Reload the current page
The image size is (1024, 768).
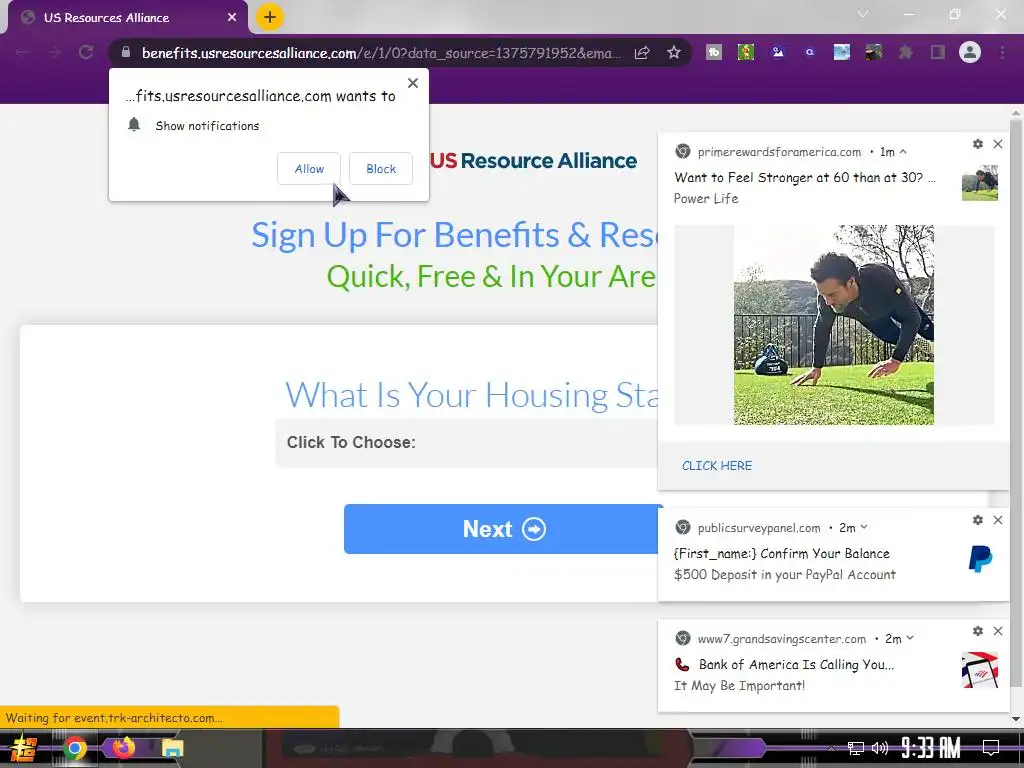(x=86, y=52)
